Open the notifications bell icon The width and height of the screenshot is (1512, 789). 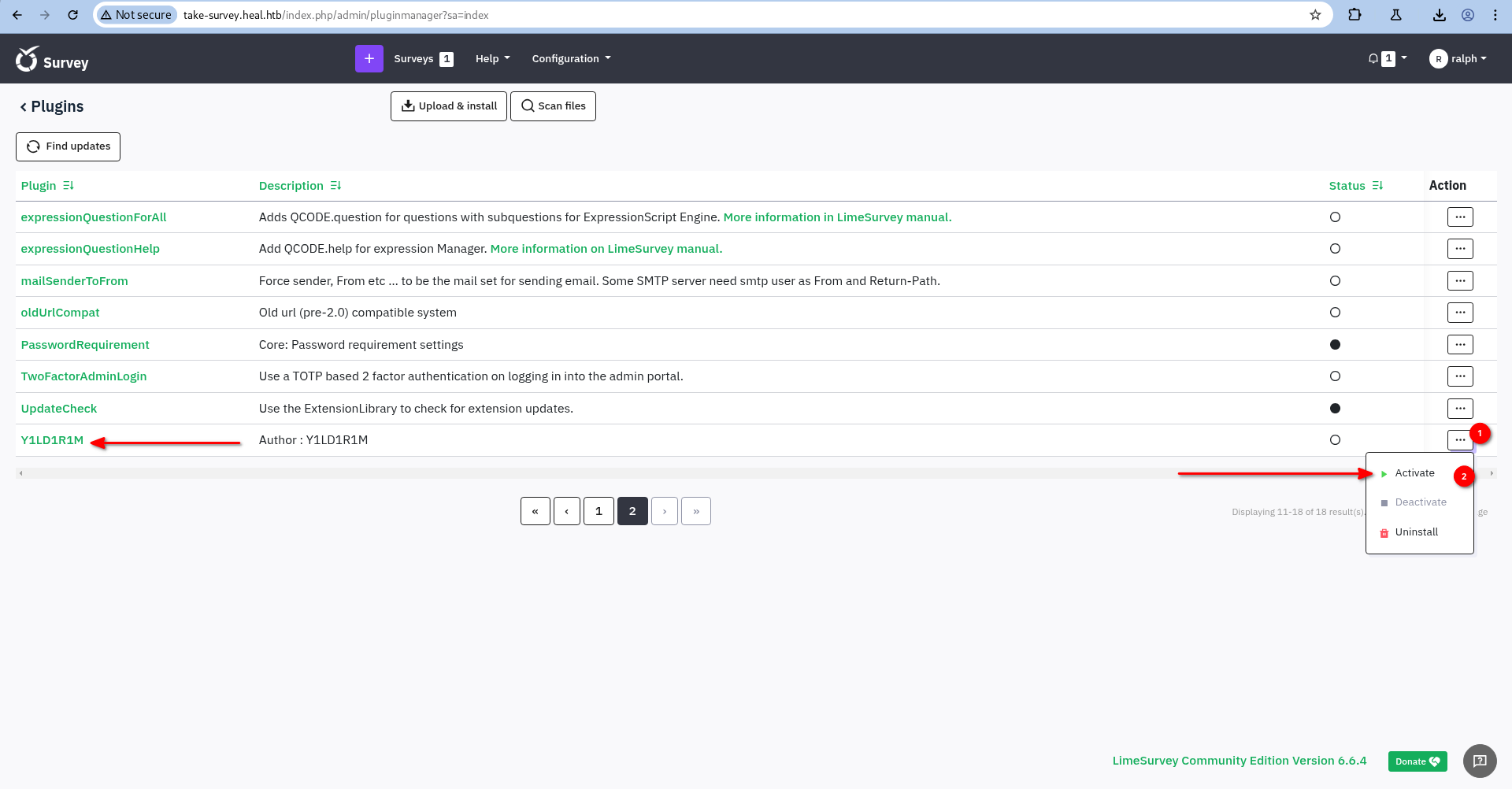(1373, 58)
